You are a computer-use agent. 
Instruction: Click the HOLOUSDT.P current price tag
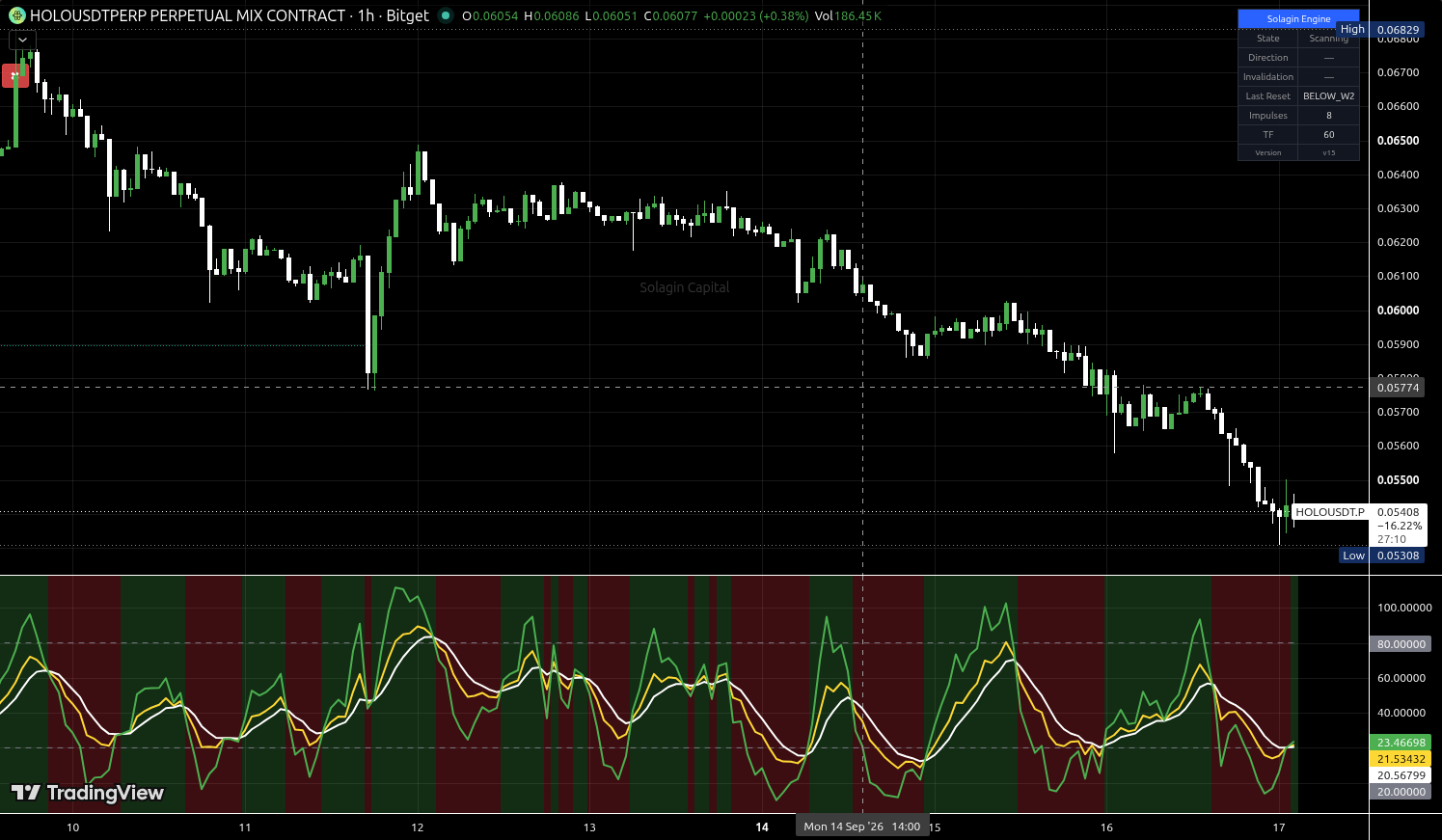(1329, 512)
